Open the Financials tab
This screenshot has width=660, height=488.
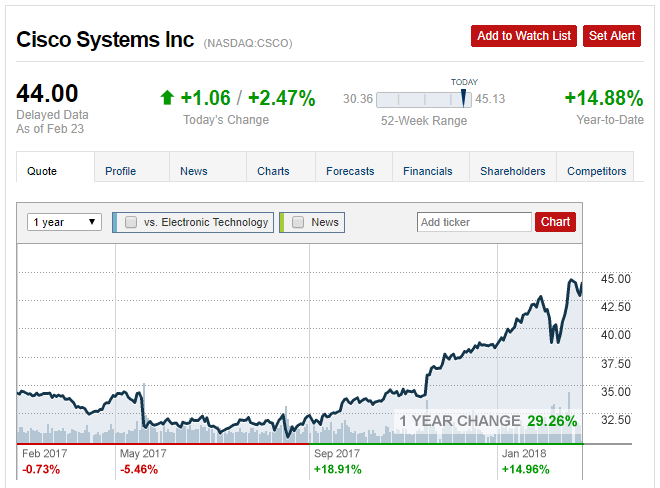(x=431, y=167)
